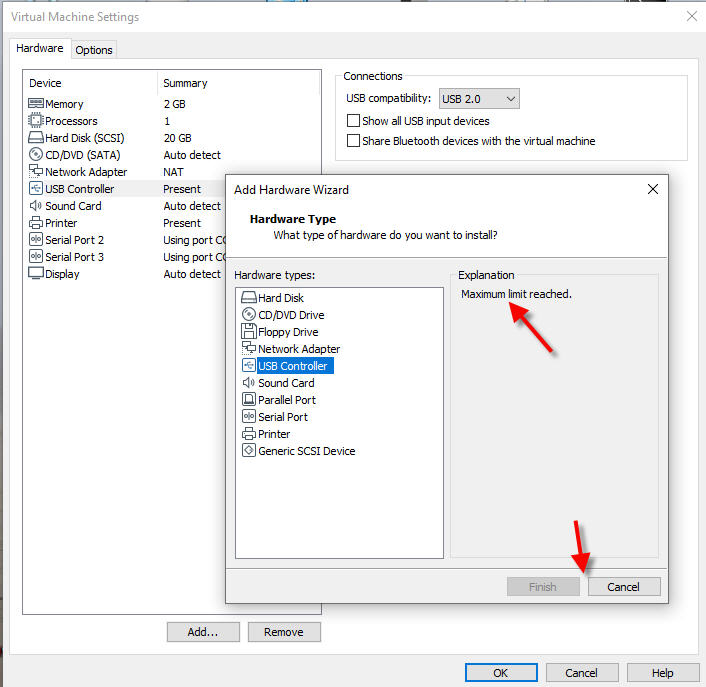Image resolution: width=706 pixels, height=687 pixels.
Task: Open the Hardware tab
Action: point(40,48)
